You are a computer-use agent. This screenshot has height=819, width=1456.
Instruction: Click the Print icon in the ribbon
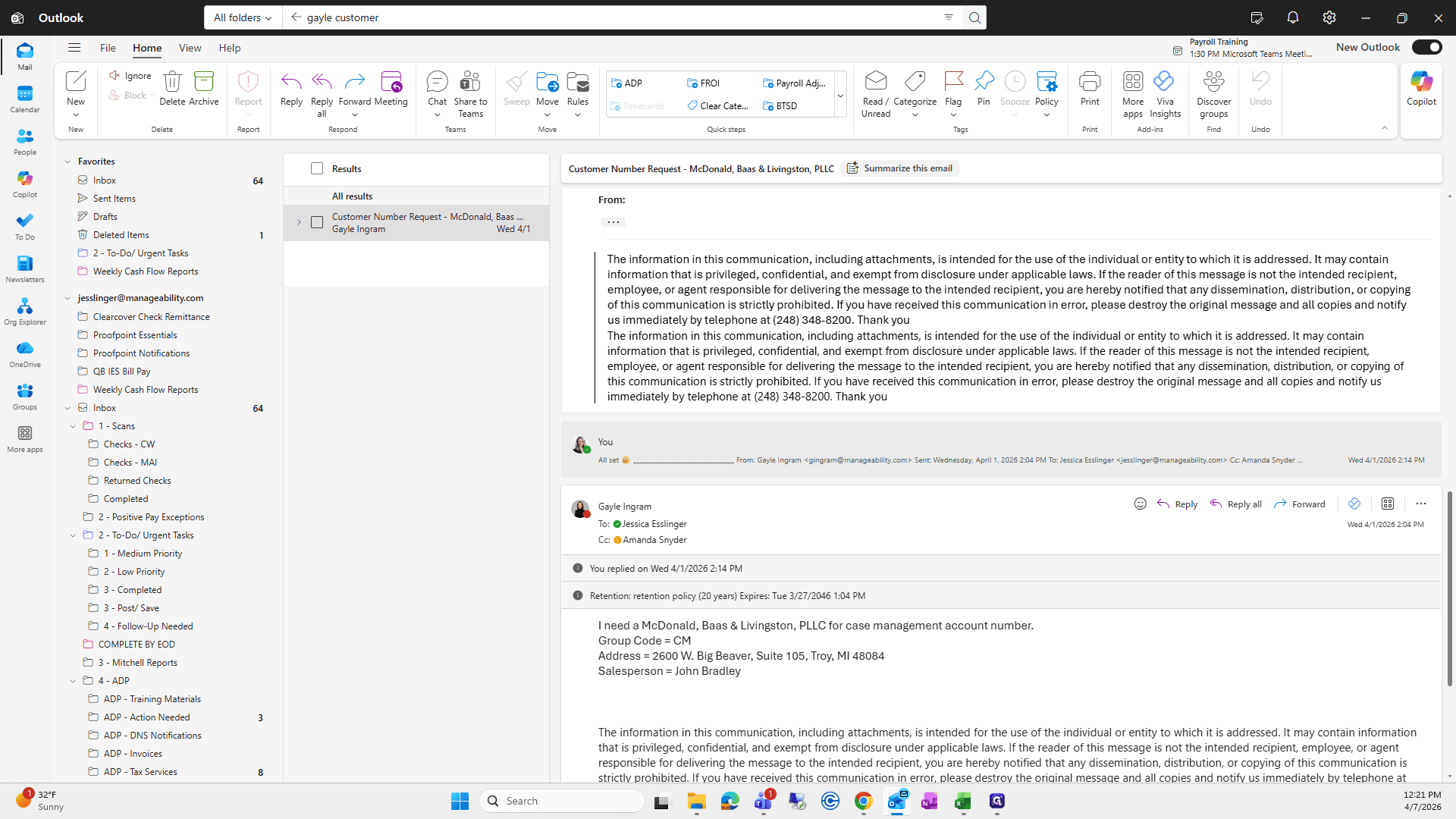1090,89
